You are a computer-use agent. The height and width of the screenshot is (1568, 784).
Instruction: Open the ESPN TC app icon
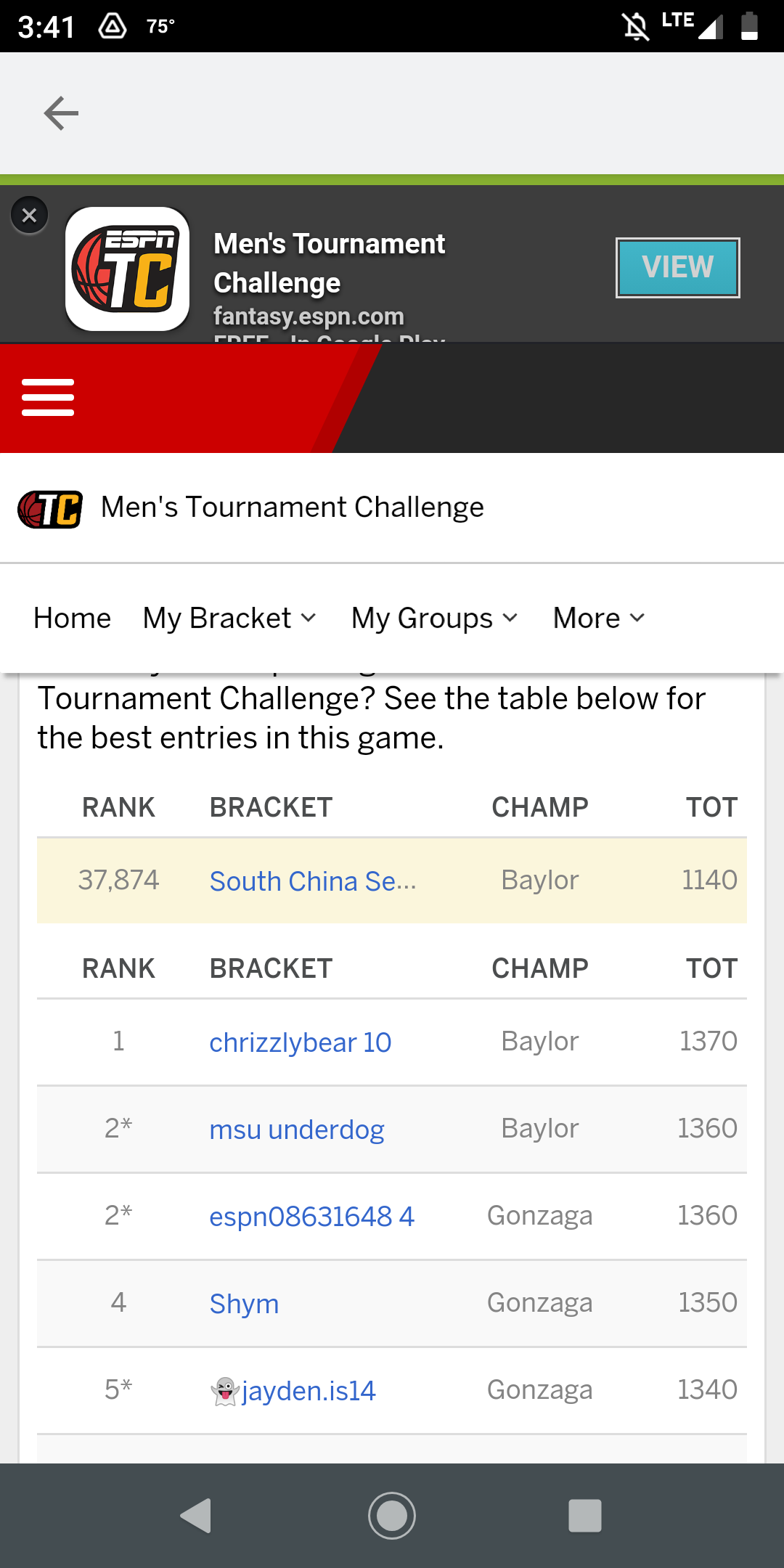[x=128, y=269]
